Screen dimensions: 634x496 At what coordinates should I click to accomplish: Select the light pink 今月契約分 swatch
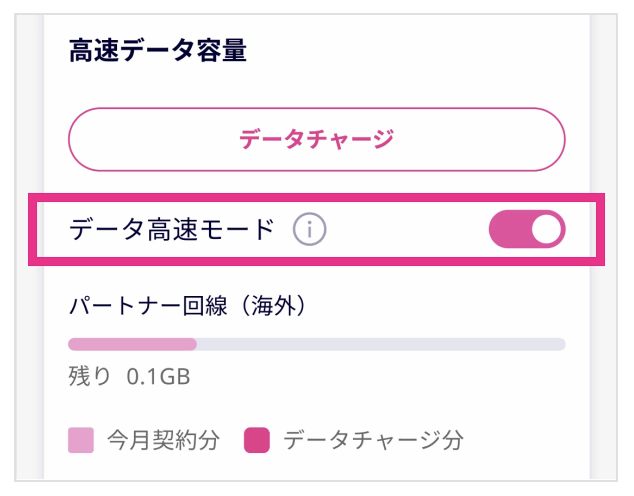pos(81,440)
